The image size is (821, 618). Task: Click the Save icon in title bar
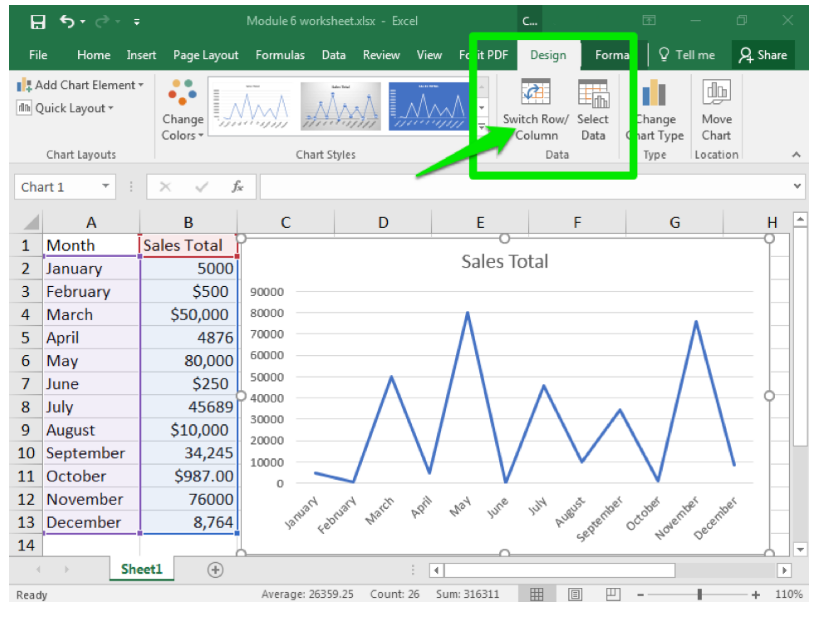click(x=37, y=21)
